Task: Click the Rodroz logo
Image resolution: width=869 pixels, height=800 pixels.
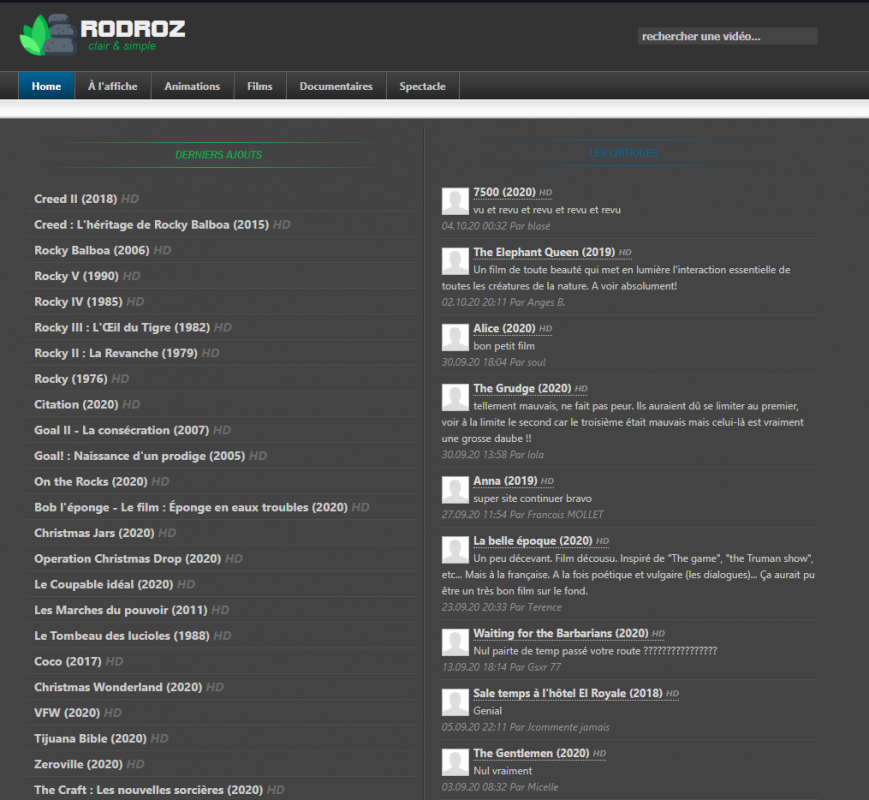Action: [103, 35]
